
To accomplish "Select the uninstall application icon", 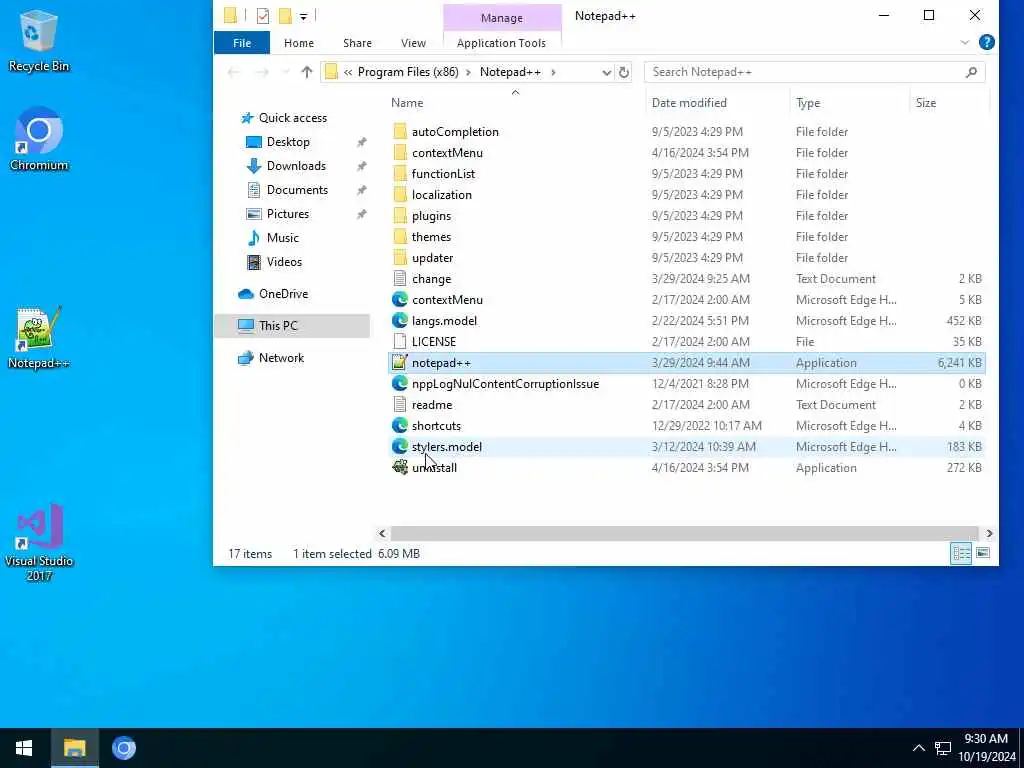I will pyautogui.click(x=400, y=468).
